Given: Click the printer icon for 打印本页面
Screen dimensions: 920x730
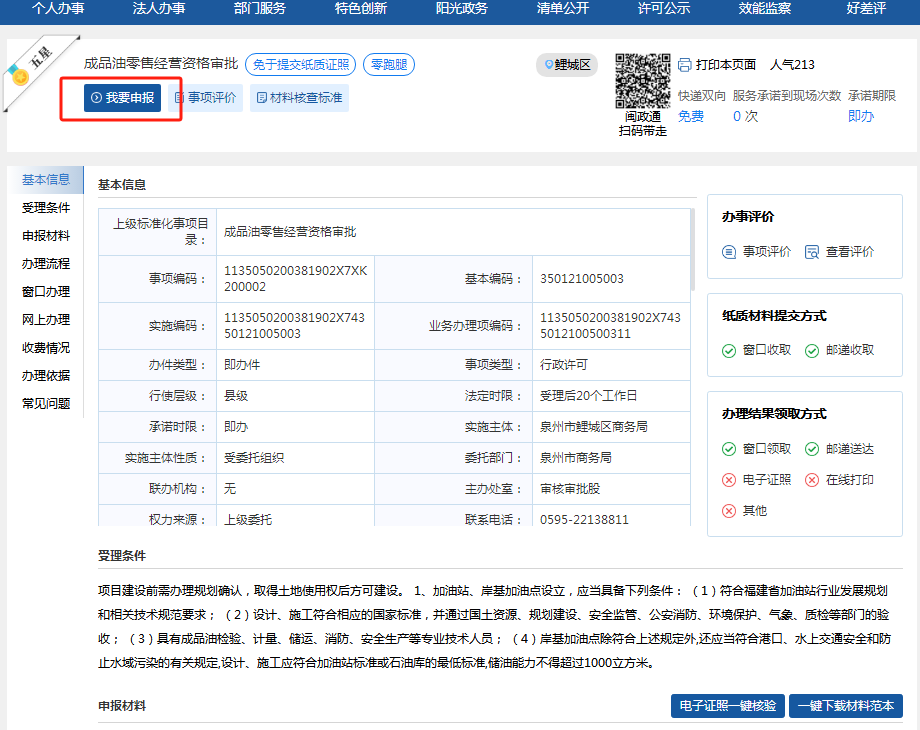Looking at the screenshot, I should point(685,65).
